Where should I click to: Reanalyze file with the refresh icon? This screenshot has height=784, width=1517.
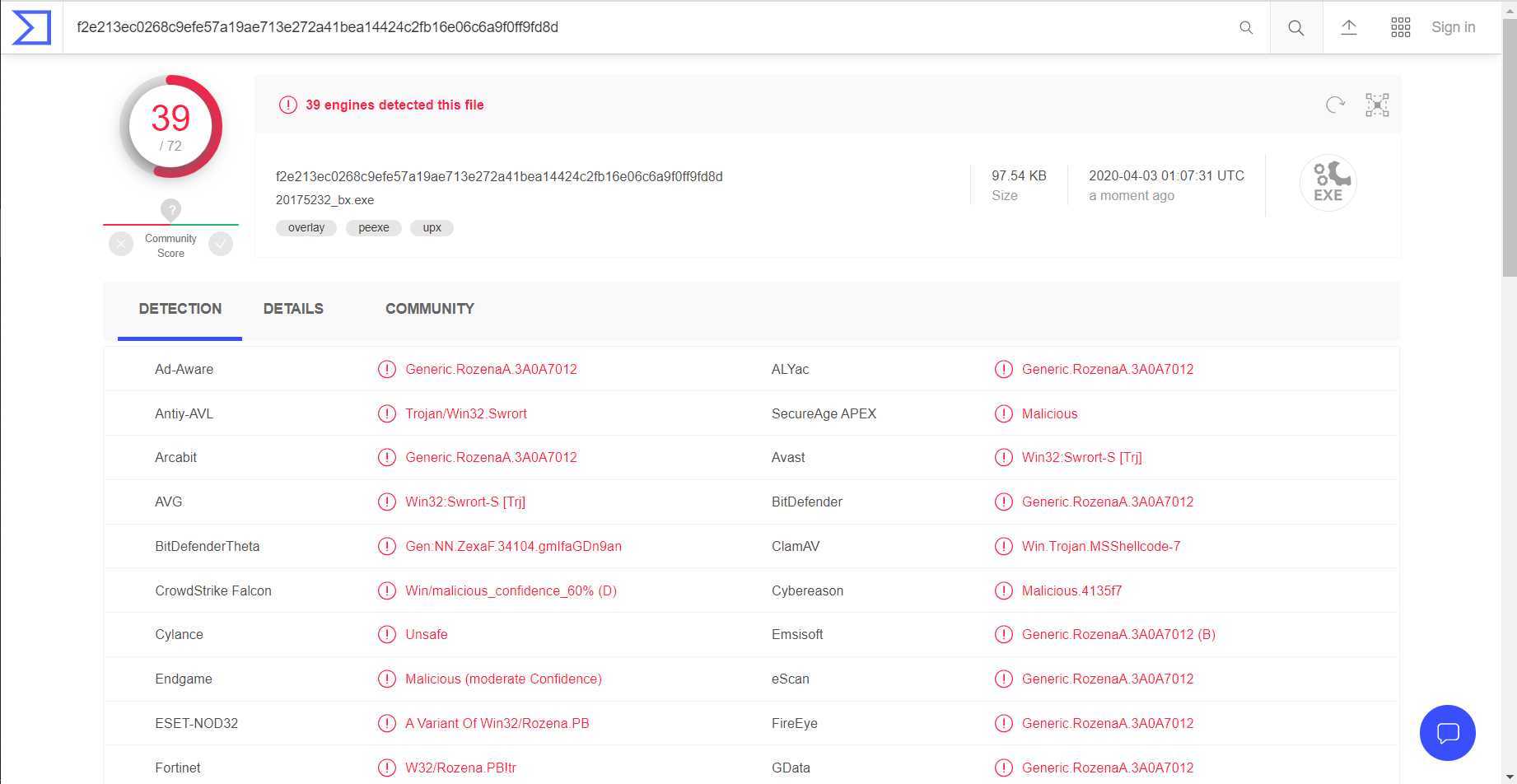click(1335, 105)
